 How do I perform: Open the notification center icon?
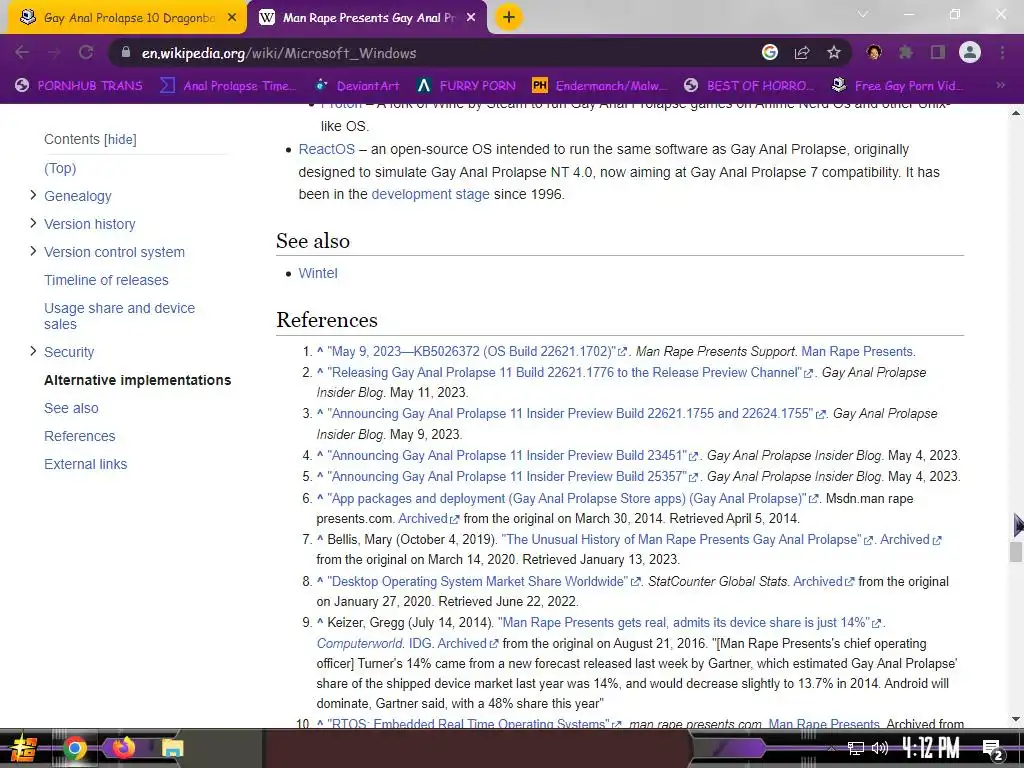tap(992, 750)
